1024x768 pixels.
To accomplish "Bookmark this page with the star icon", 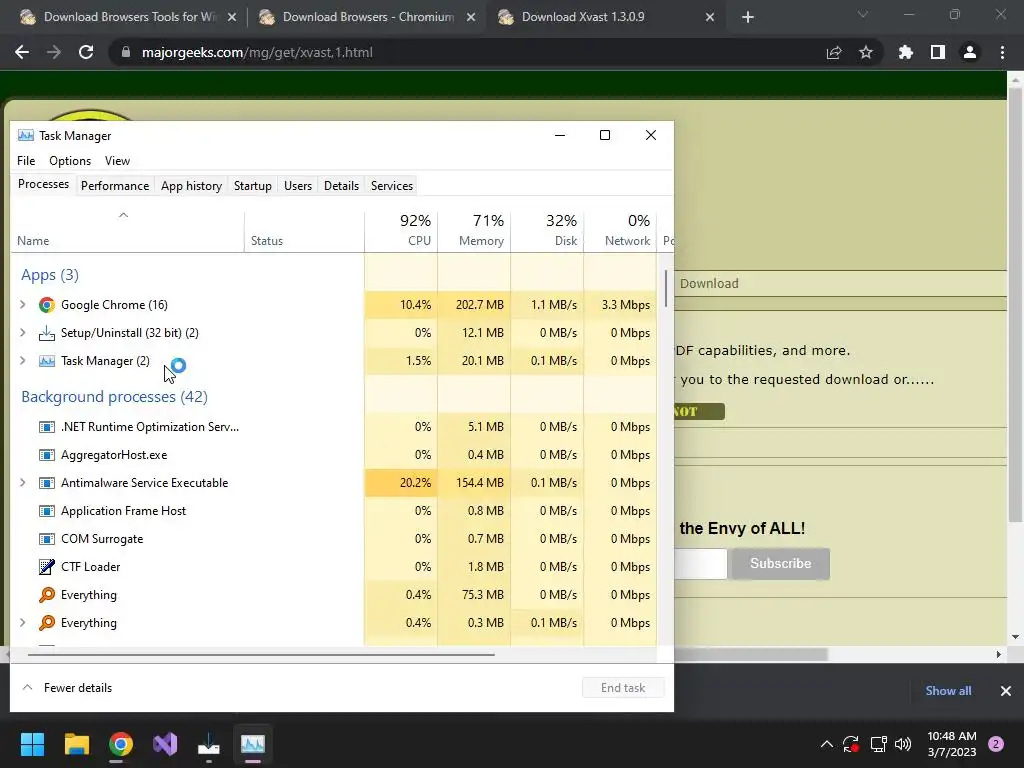I will tap(866, 52).
